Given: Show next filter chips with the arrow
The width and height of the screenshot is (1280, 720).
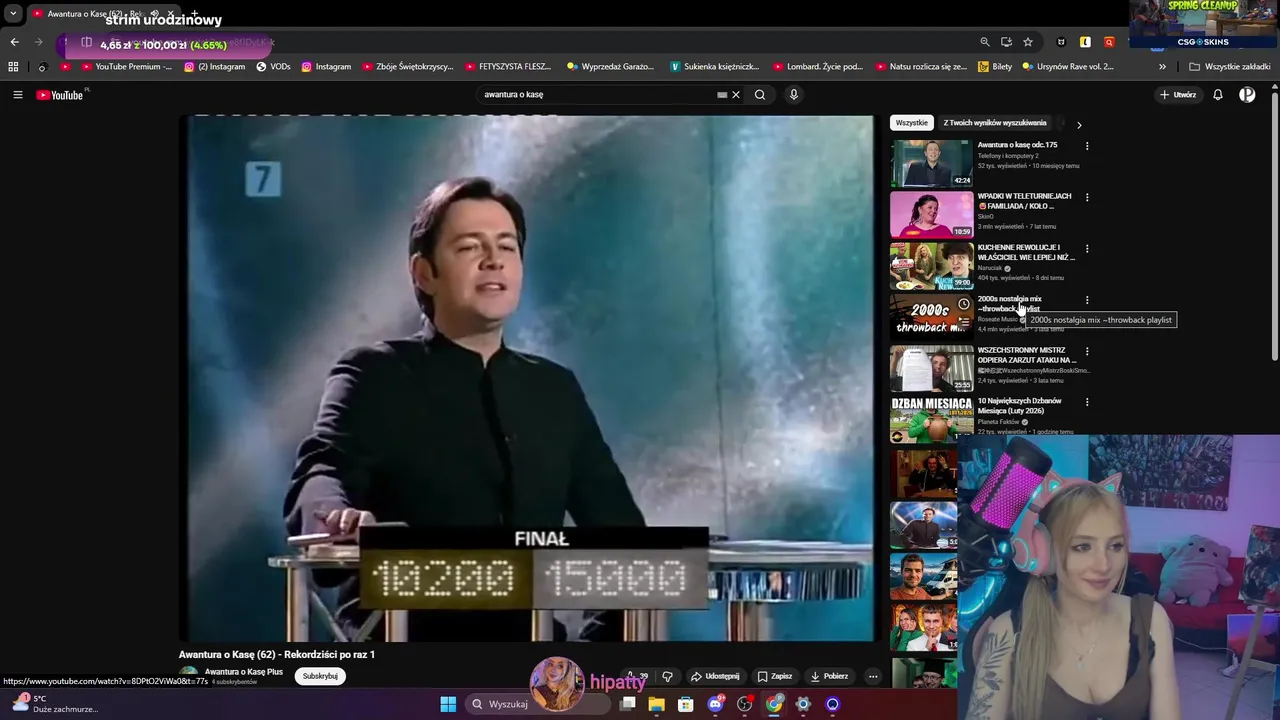Looking at the screenshot, I should [1079, 124].
